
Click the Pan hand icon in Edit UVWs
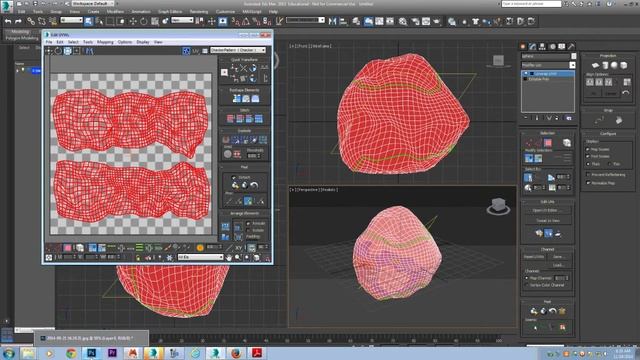click(x=229, y=258)
